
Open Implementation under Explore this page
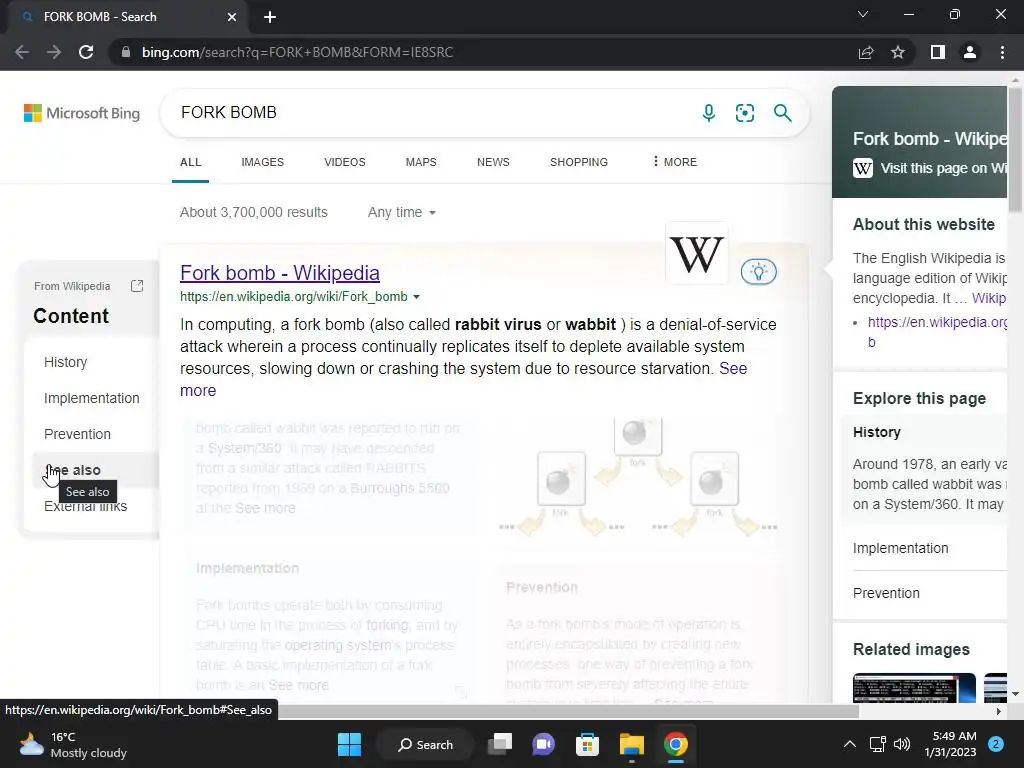(x=900, y=549)
